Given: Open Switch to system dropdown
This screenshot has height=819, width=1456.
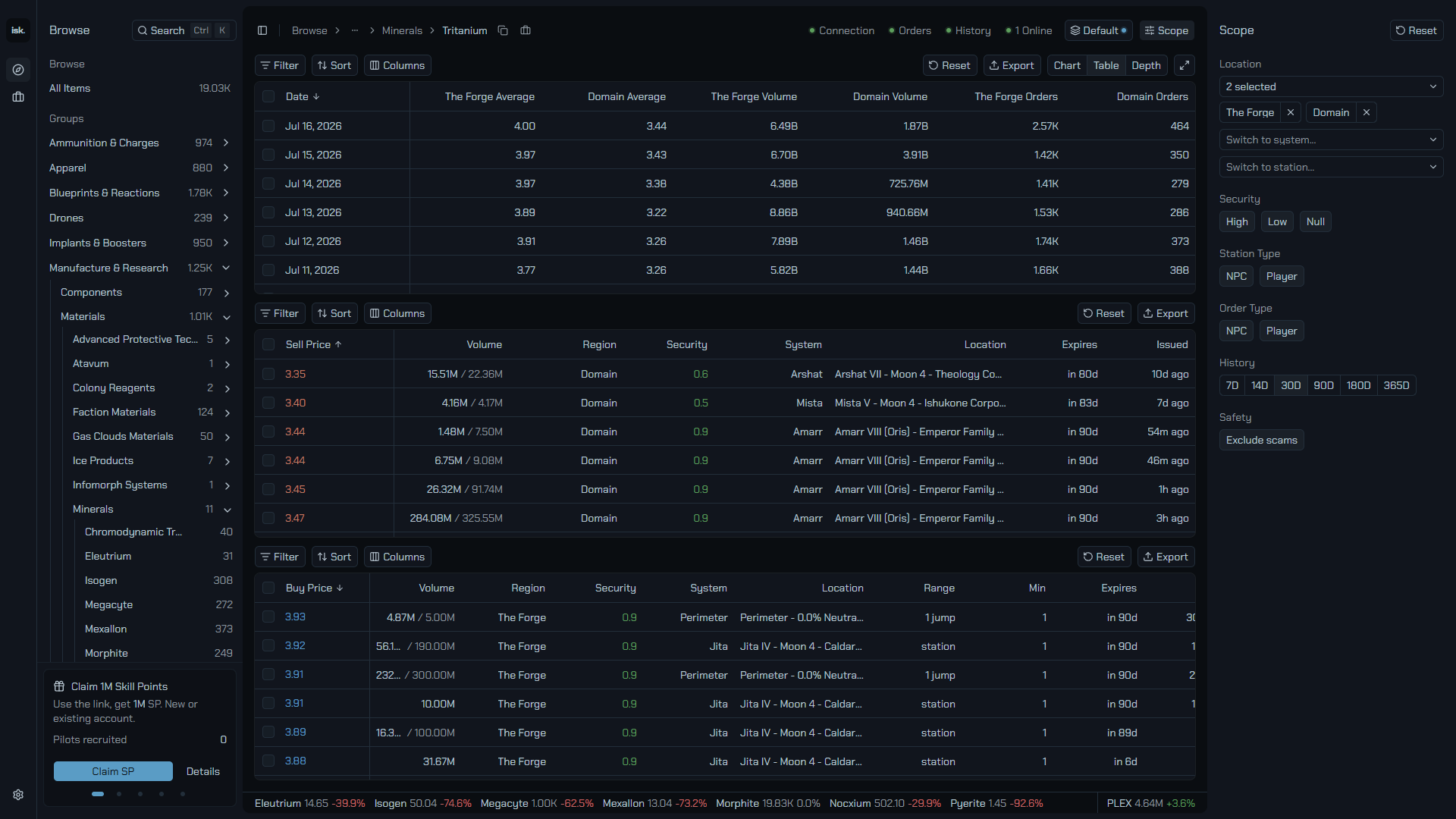Looking at the screenshot, I should click(1331, 140).
